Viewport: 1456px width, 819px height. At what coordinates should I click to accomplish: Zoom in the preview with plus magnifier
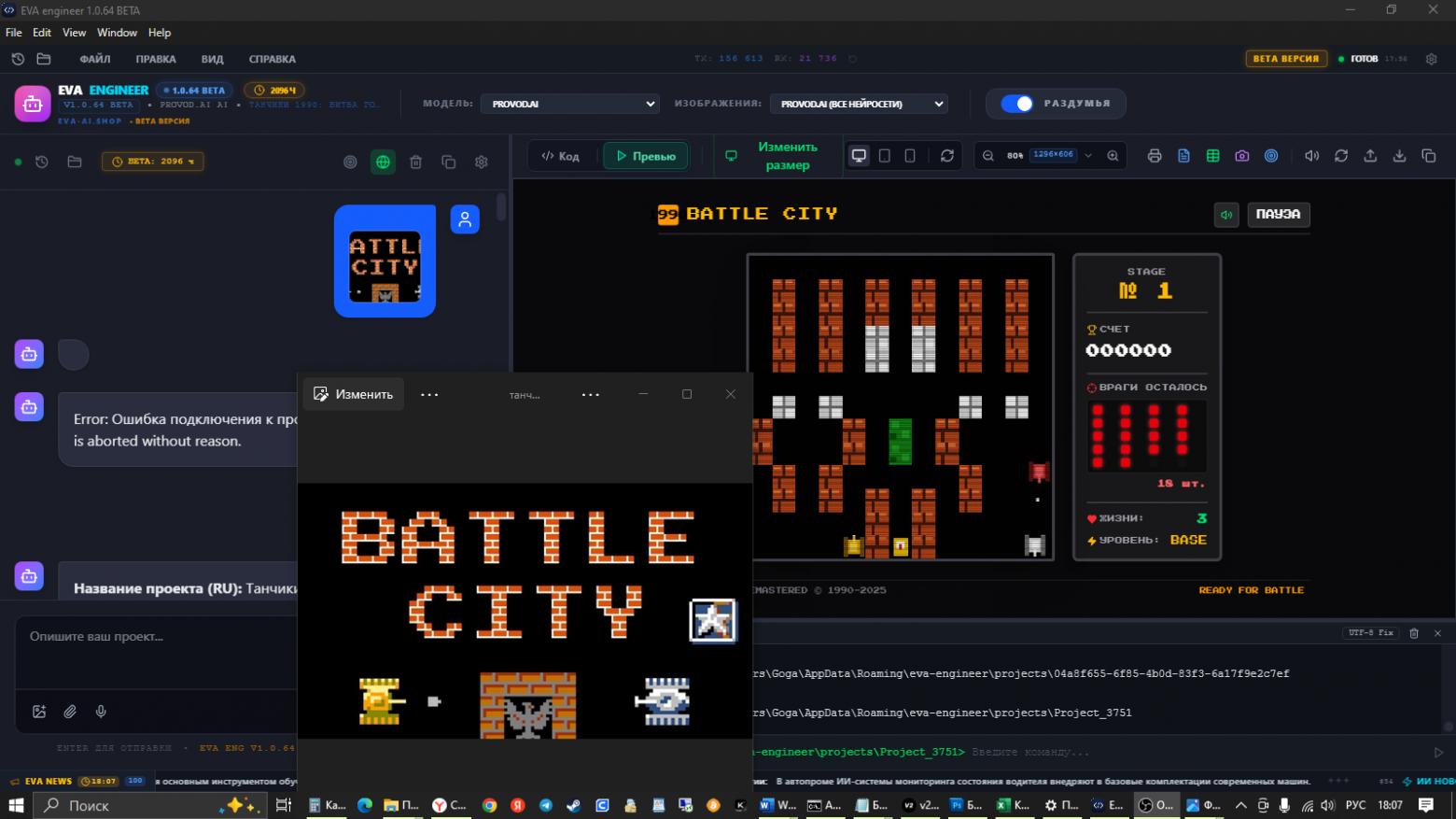(1113, 156)
